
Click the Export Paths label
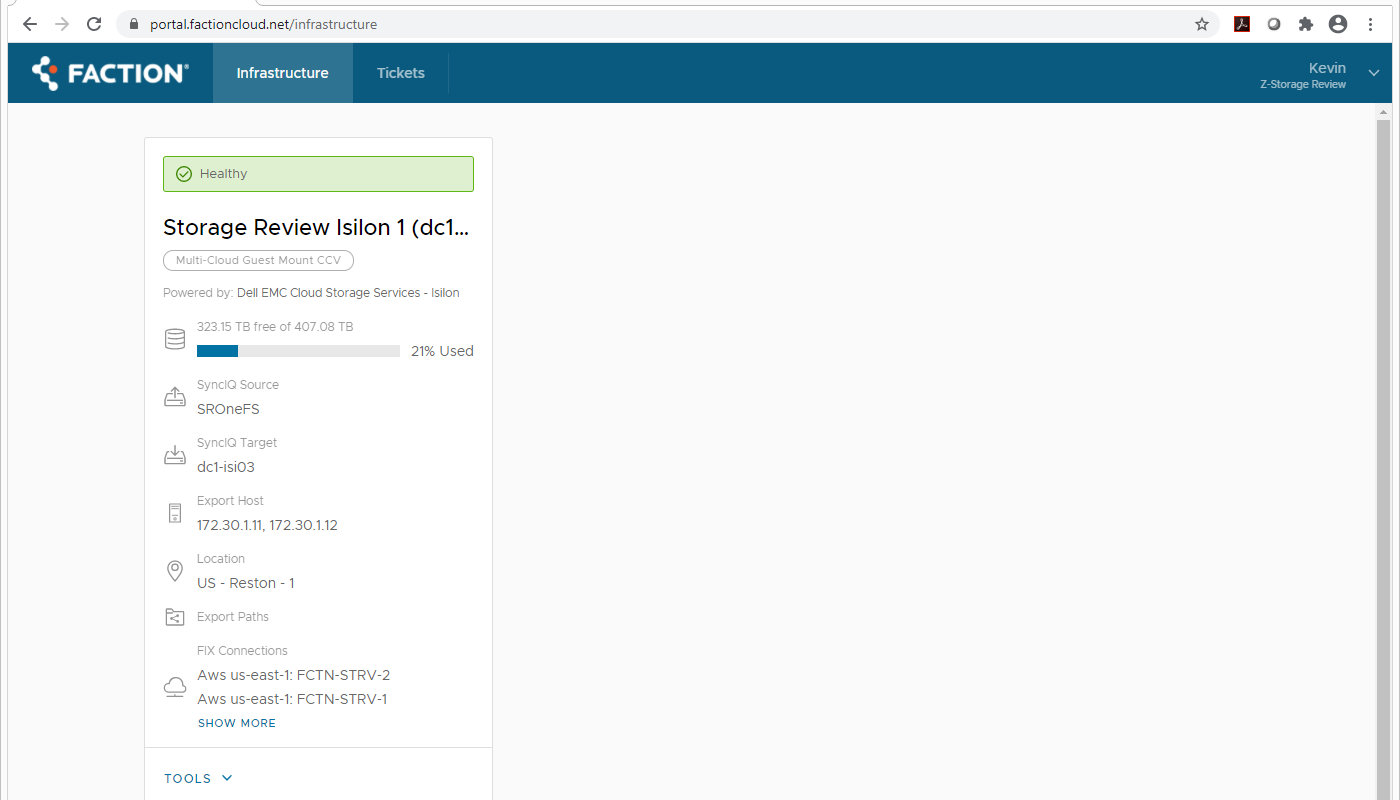(x=233, y=617)
